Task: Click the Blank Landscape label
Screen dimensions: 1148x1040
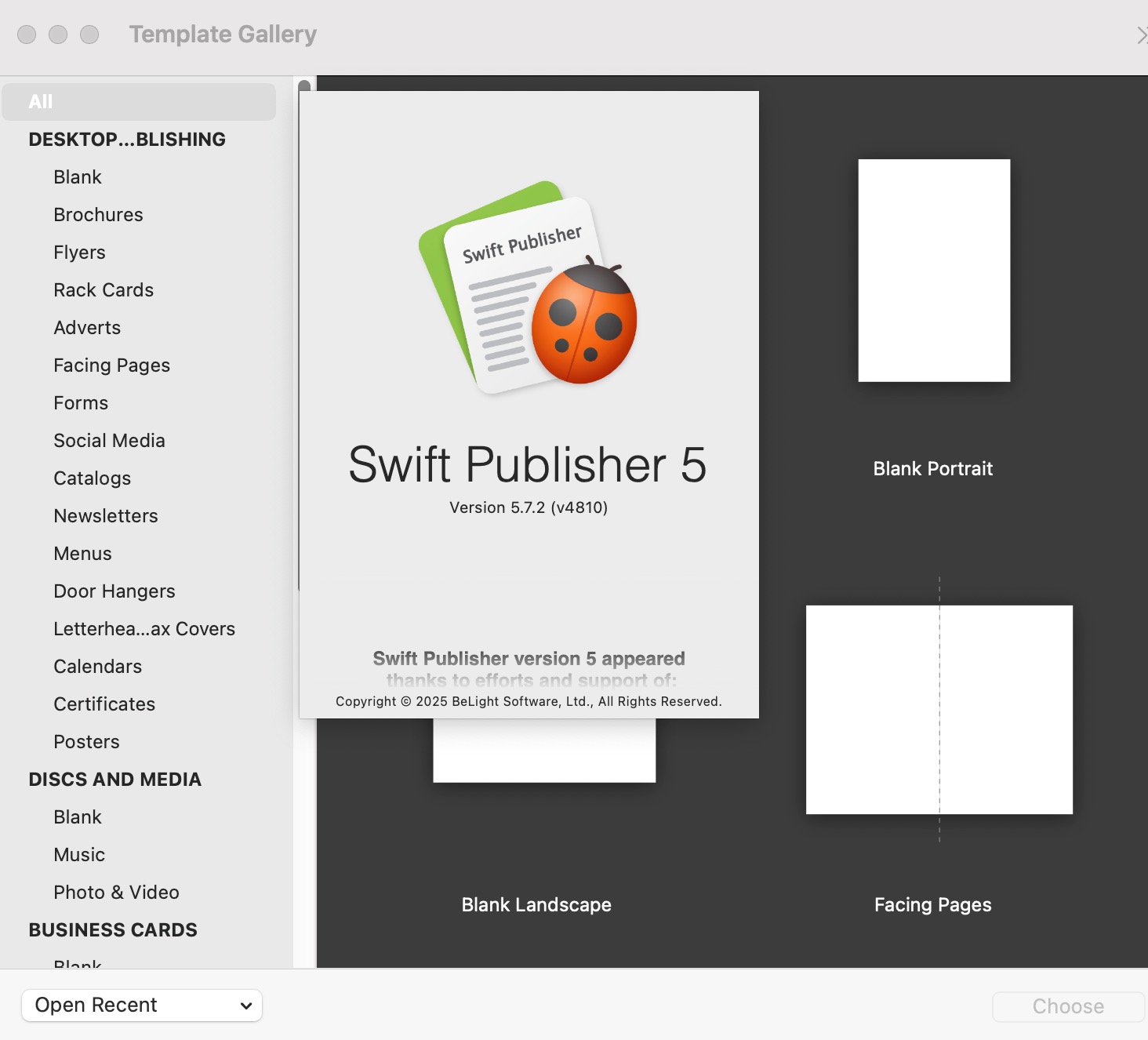Action: pos(536,905)
